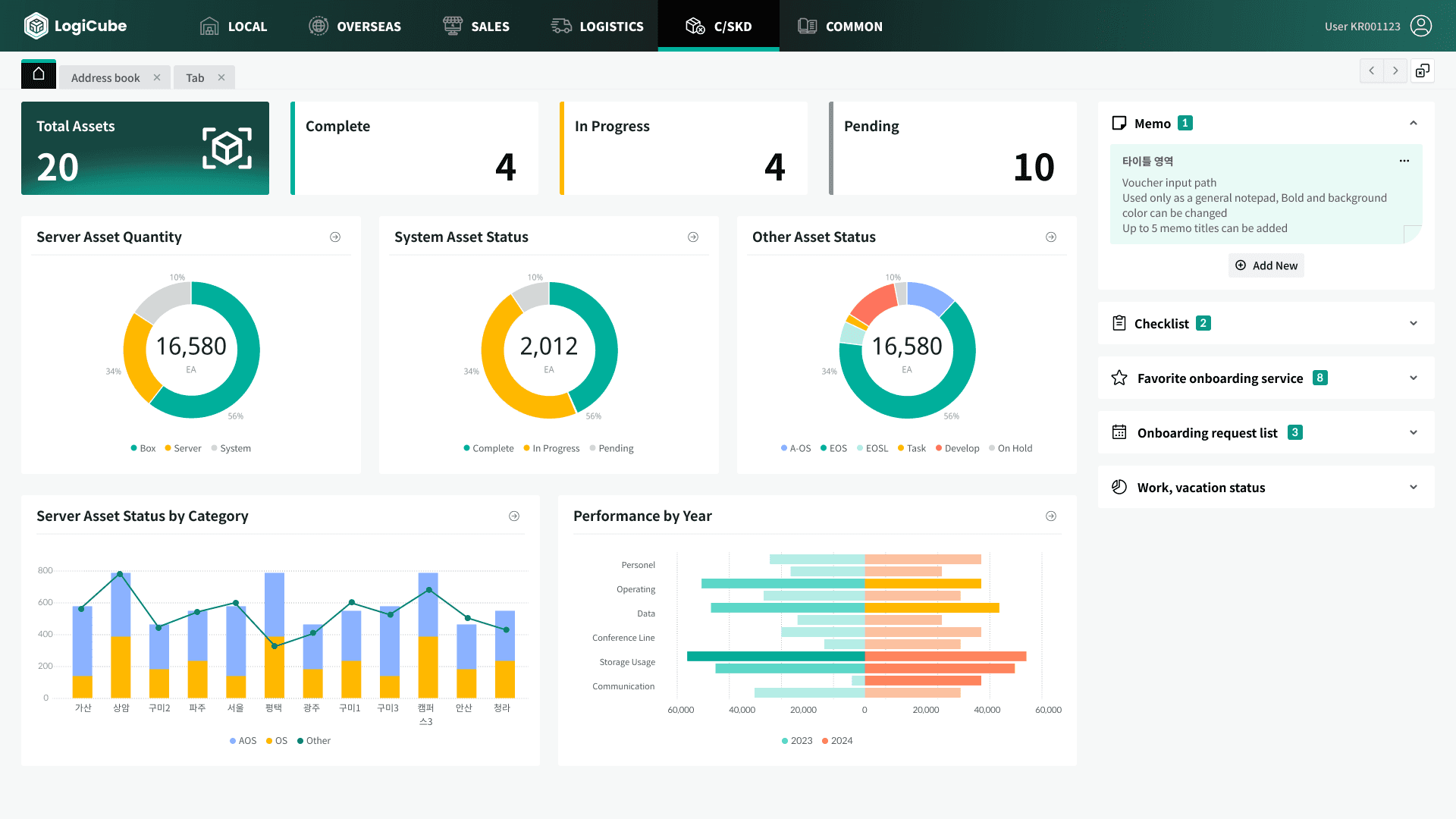The image size is (1456, 819).
Task: Collapse the Memo panel
Action: [1414, 123]
